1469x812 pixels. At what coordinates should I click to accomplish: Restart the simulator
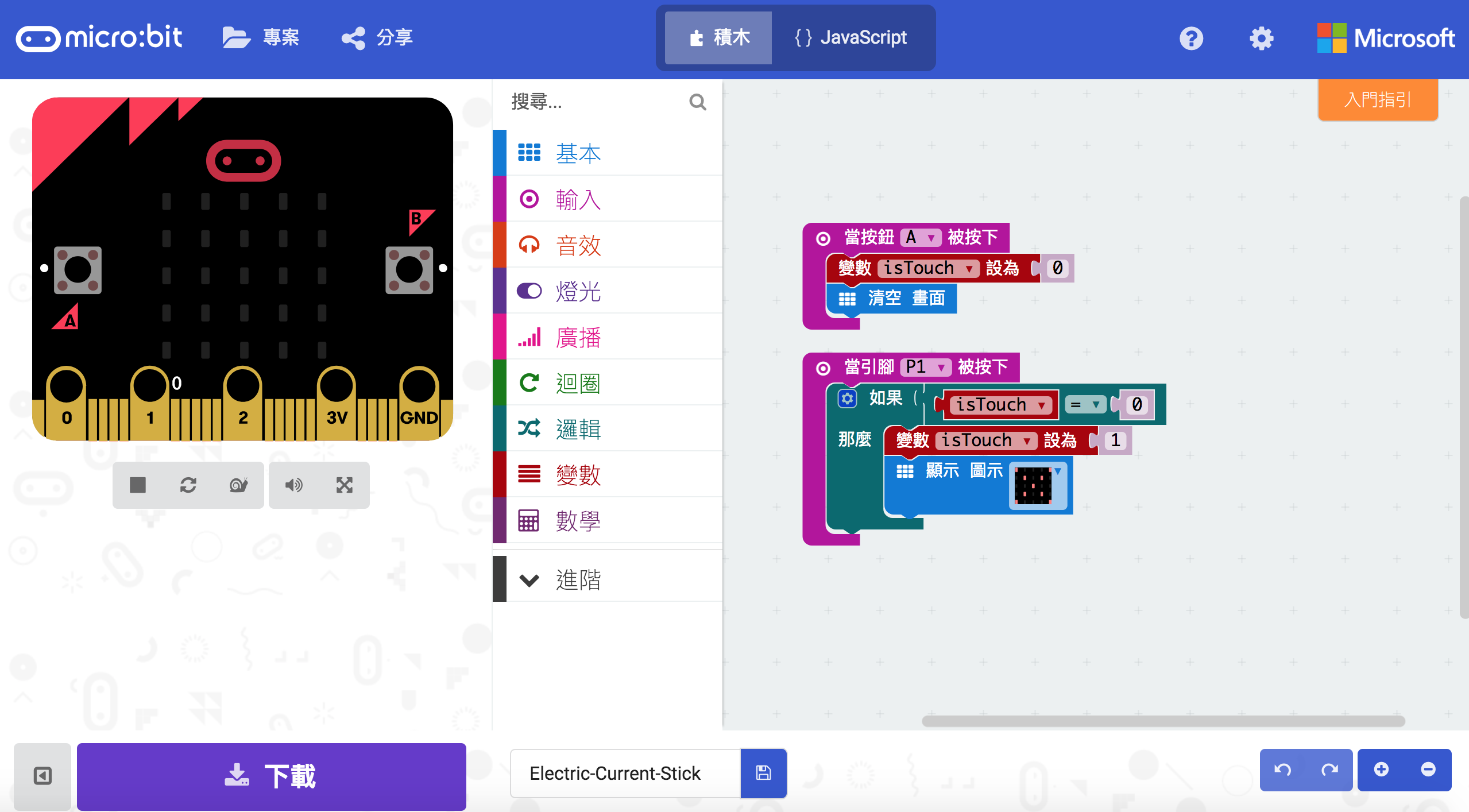pos(188,485)
